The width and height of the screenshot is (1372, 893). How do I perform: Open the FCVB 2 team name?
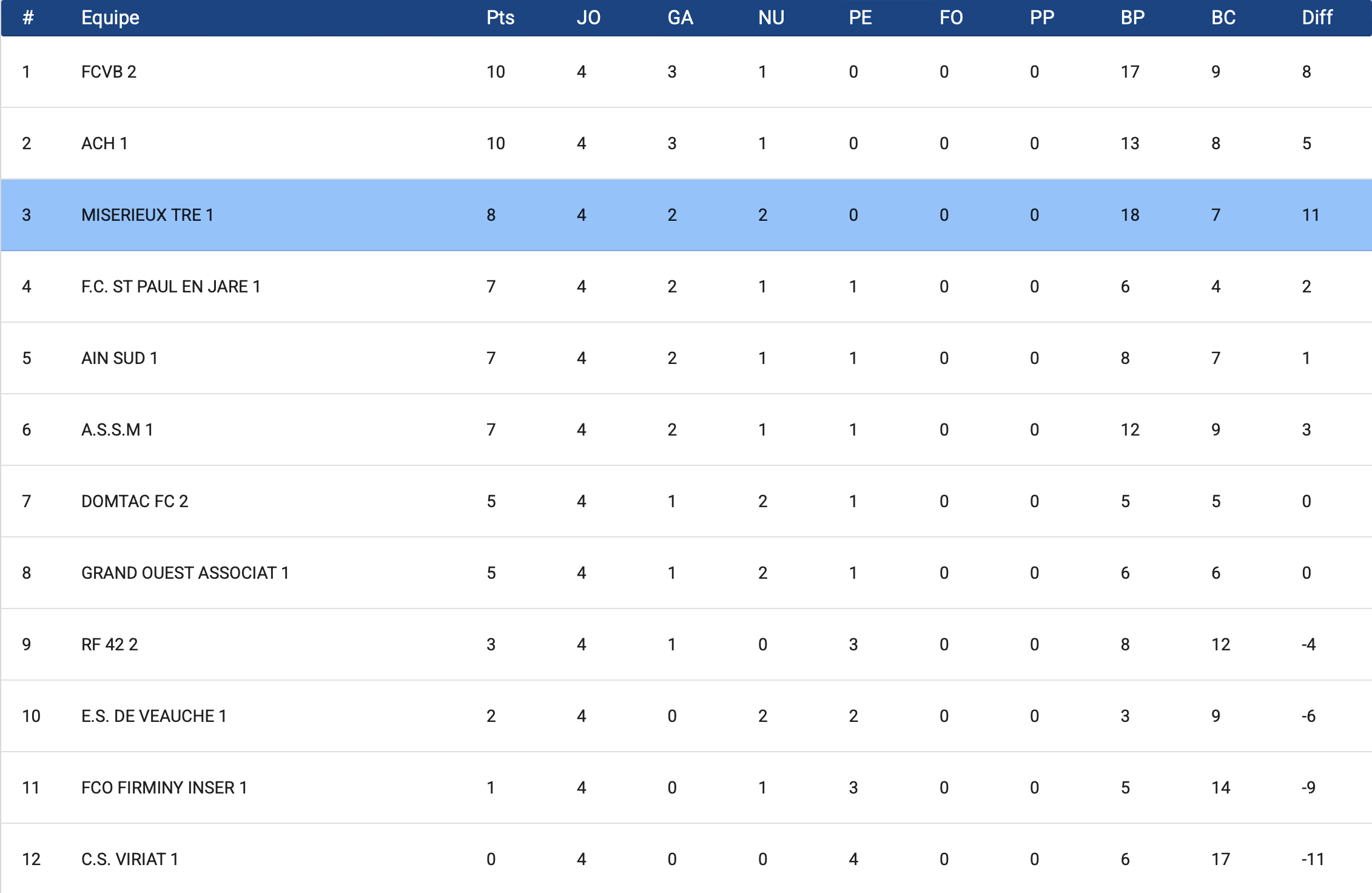pyautogui.click(x=109, y=72)
